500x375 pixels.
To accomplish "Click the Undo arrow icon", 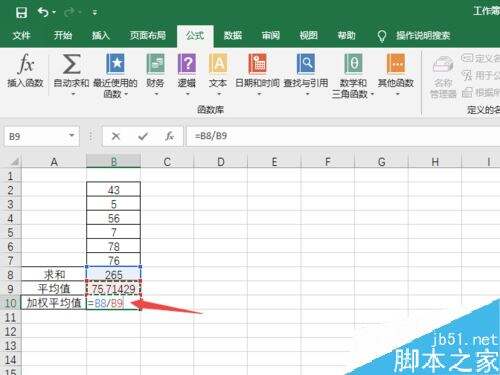I will pos(44,12).
